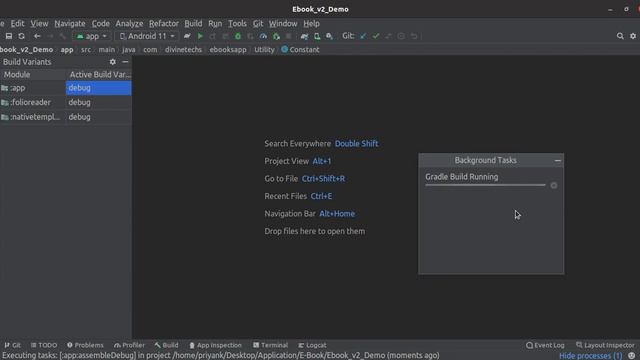Image resolution: width=640 pixels, height=360 pixels.
Task: Open the Terminal tool window tab
Action: [271, 345]
